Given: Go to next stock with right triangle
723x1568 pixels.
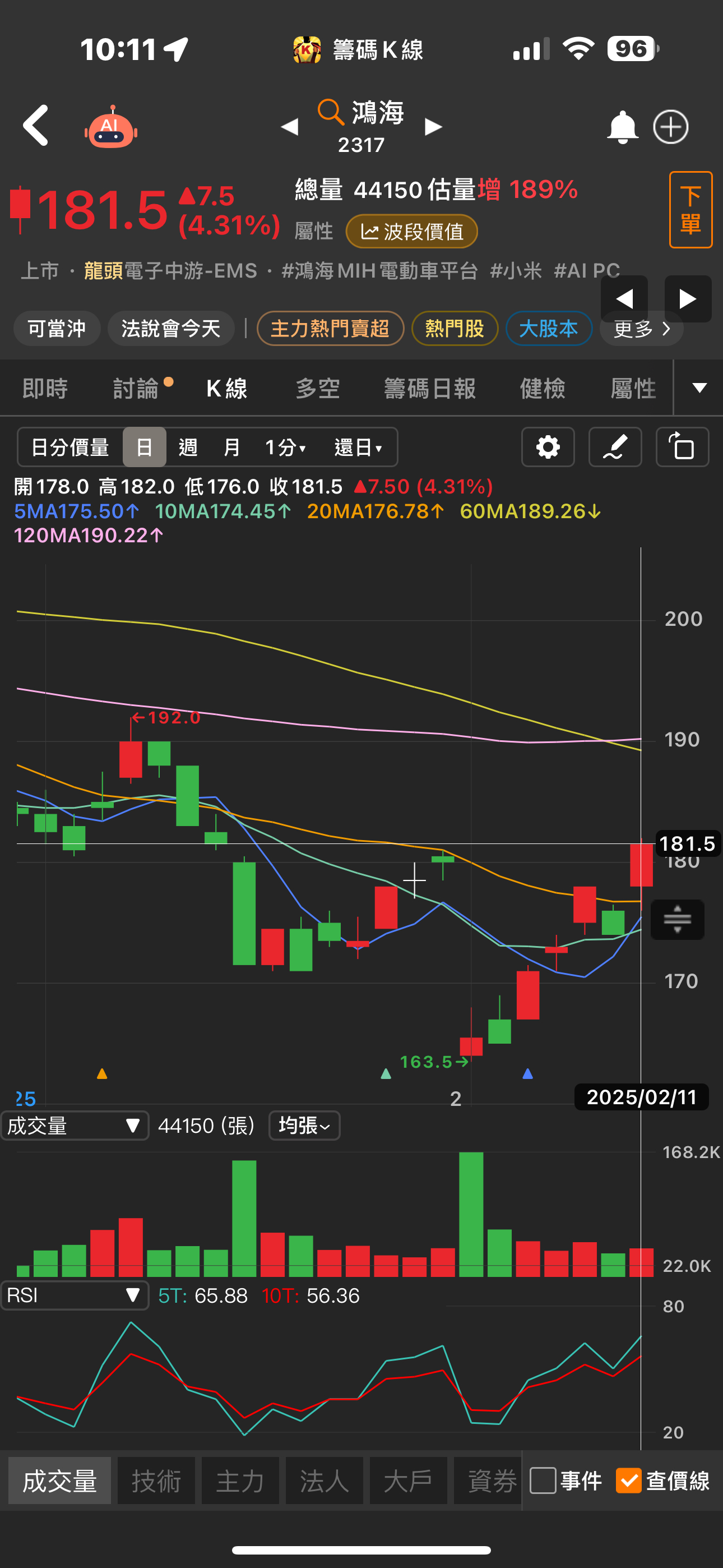Looking at the screenshot, I should pos(433,127).
